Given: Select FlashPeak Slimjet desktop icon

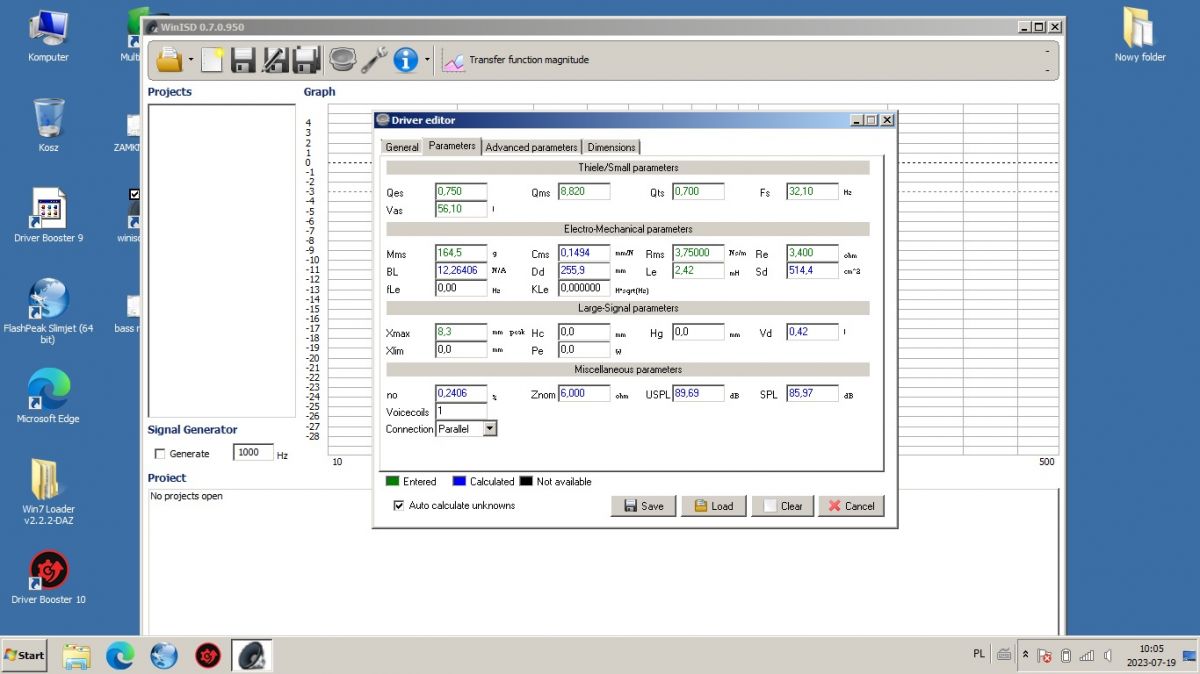Looking at the screenshot, I should [48, 311].
